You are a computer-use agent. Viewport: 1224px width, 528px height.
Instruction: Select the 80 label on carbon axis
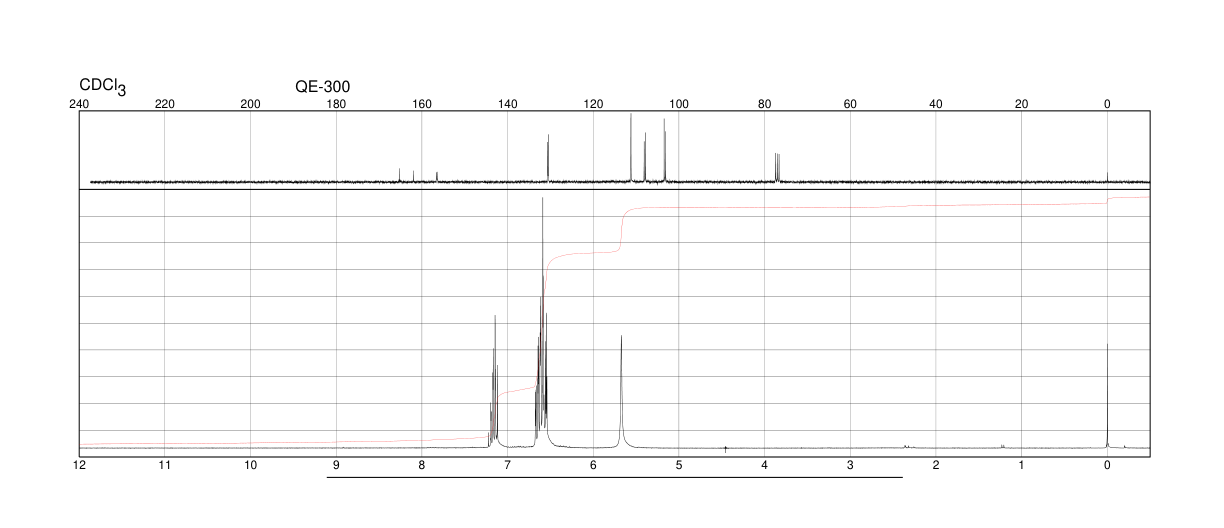pyautogui.click(x=765, y=104)
